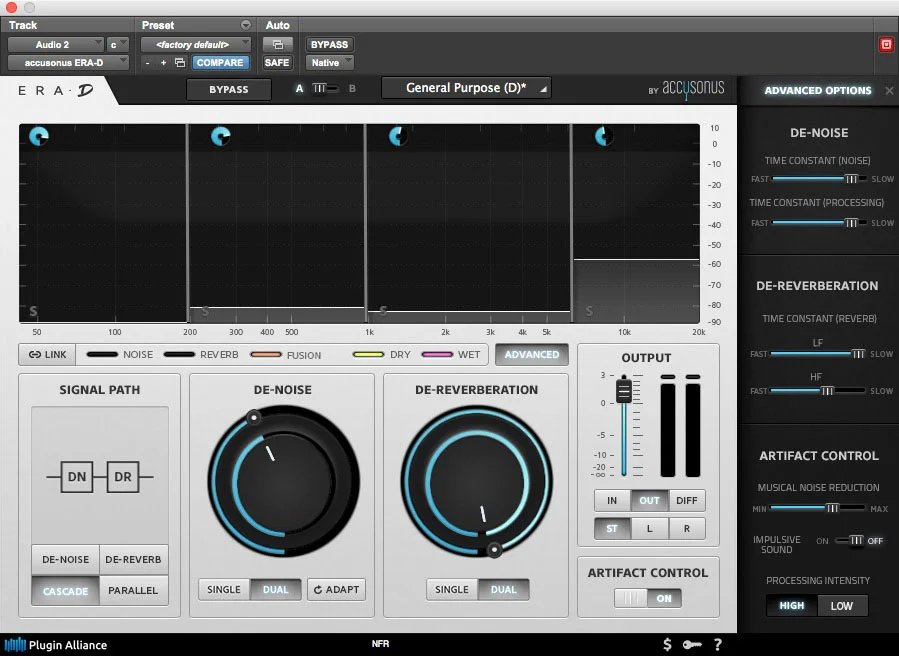The width and height of the screenshot is (899, 656).
Task: Solo the first frequency band S icon
Action: (x=33, y=311)
